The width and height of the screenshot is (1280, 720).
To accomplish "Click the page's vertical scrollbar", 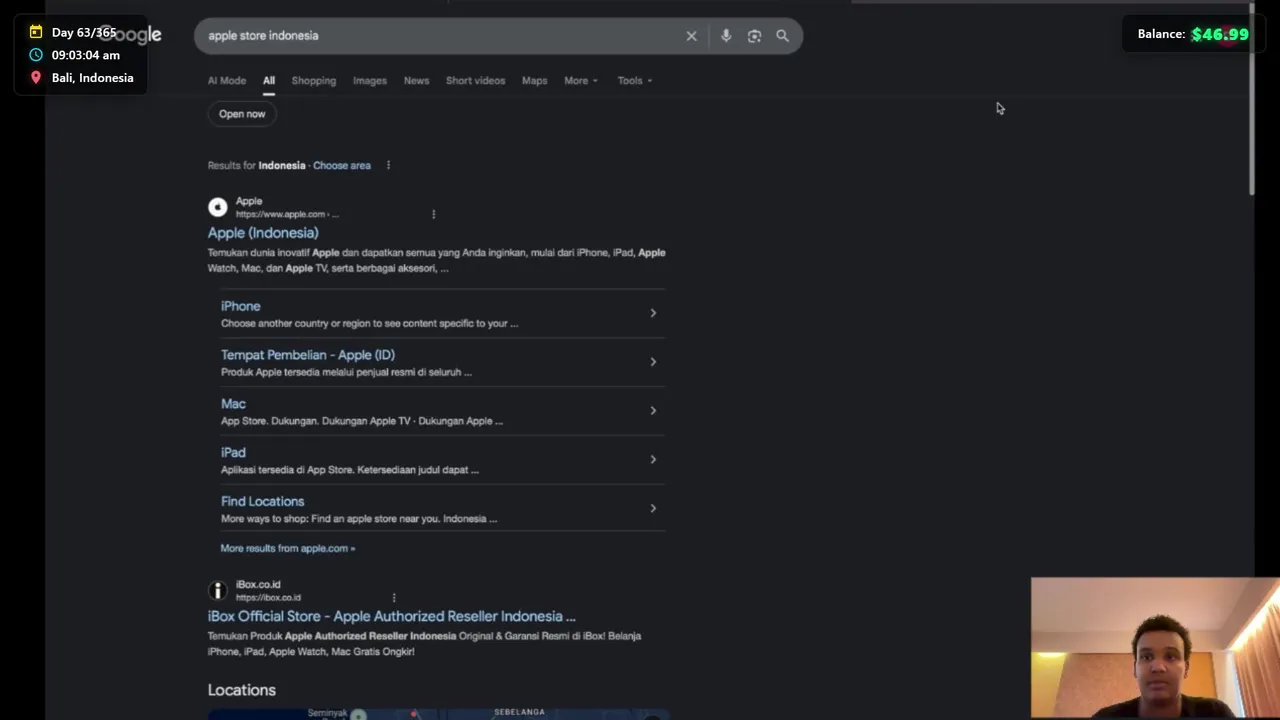I will point(1251,100).
